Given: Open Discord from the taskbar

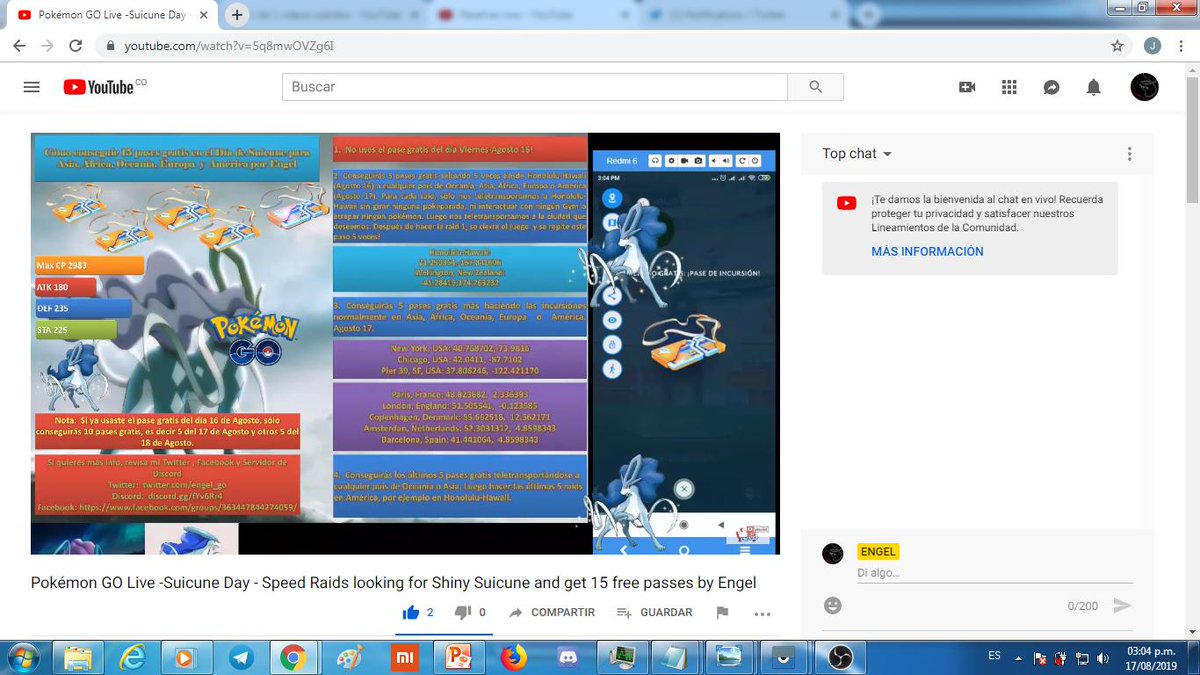Looking at the screenshot, I should click(x=570, y=657).
